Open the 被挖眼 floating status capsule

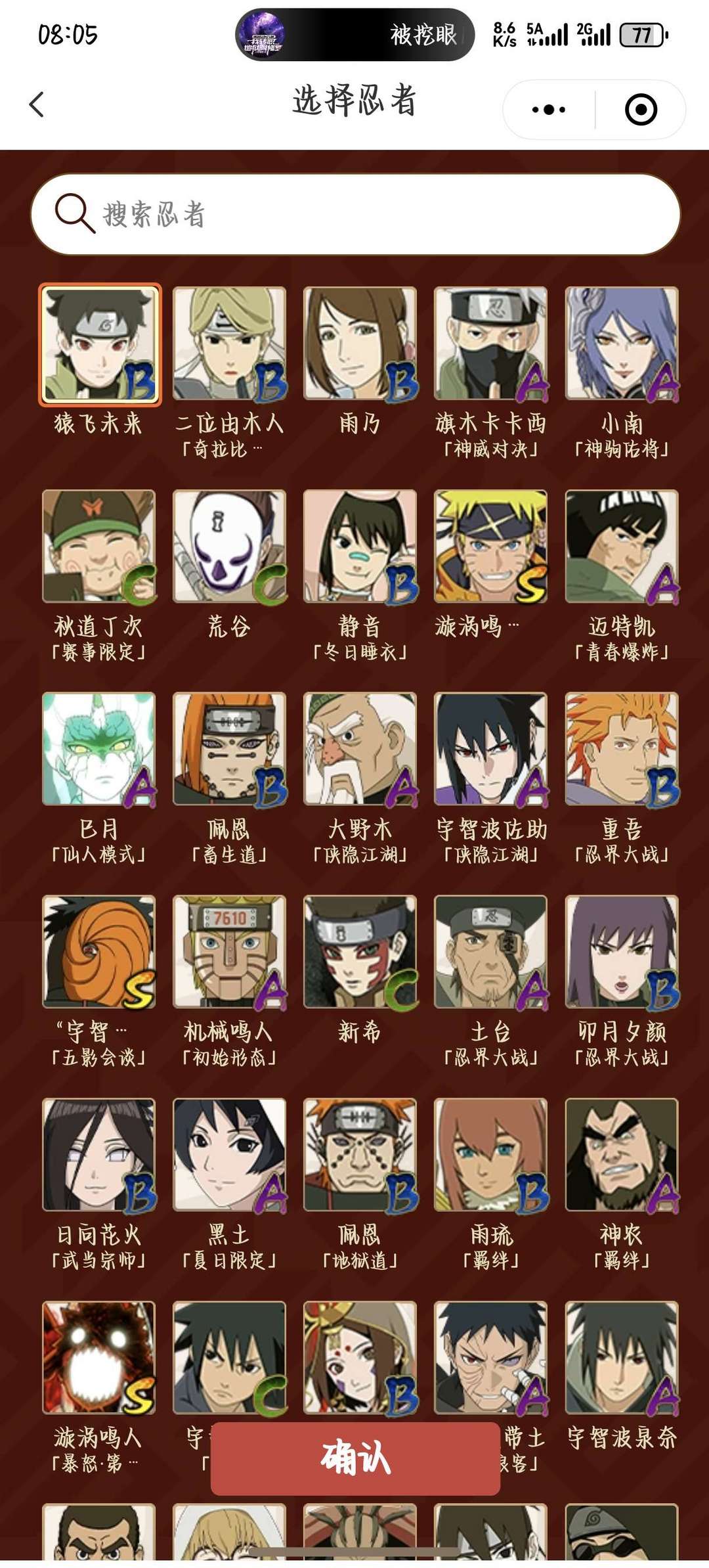click(354, 35)
